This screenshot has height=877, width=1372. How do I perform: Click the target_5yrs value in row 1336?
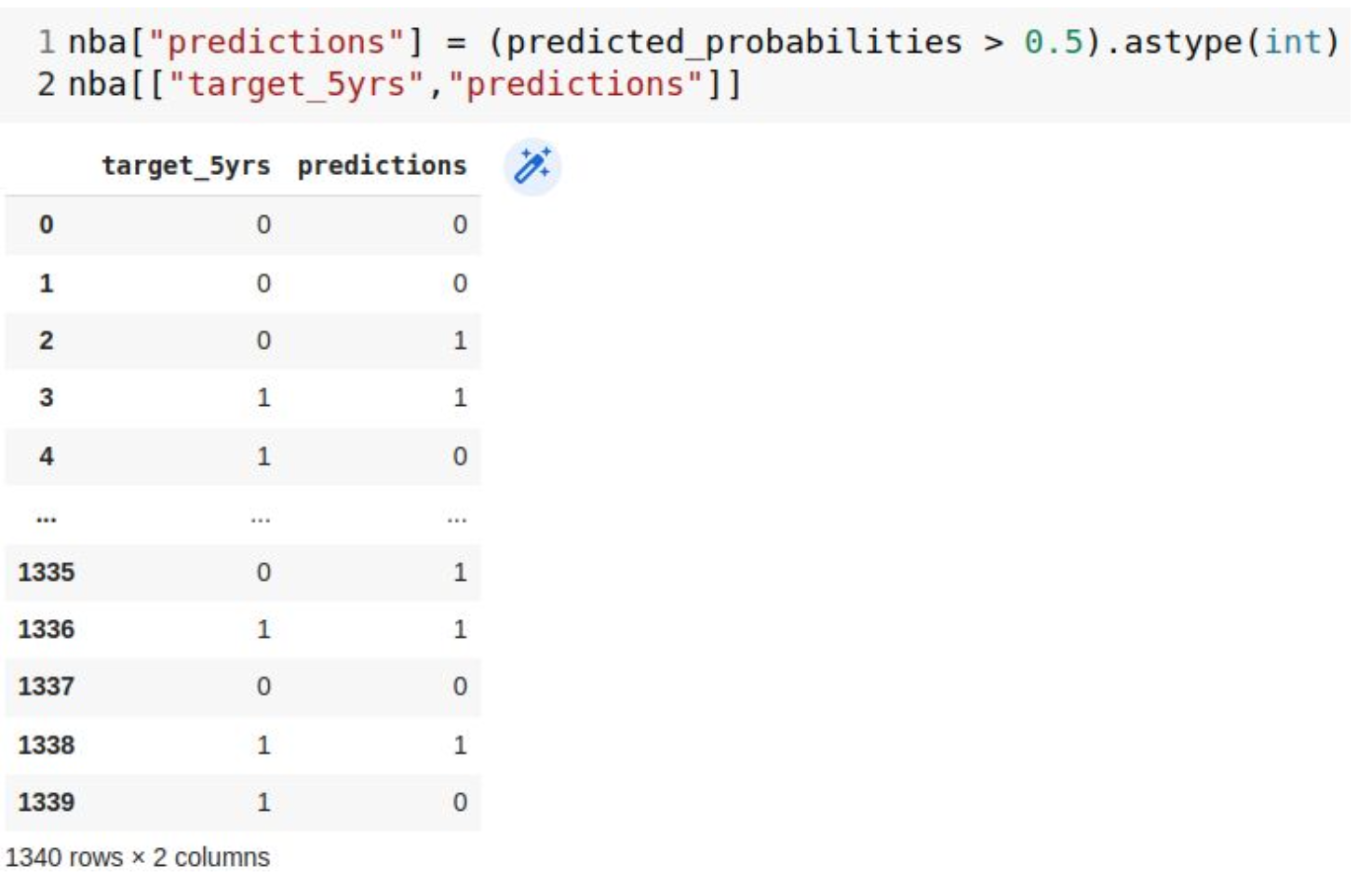(263, 629)
